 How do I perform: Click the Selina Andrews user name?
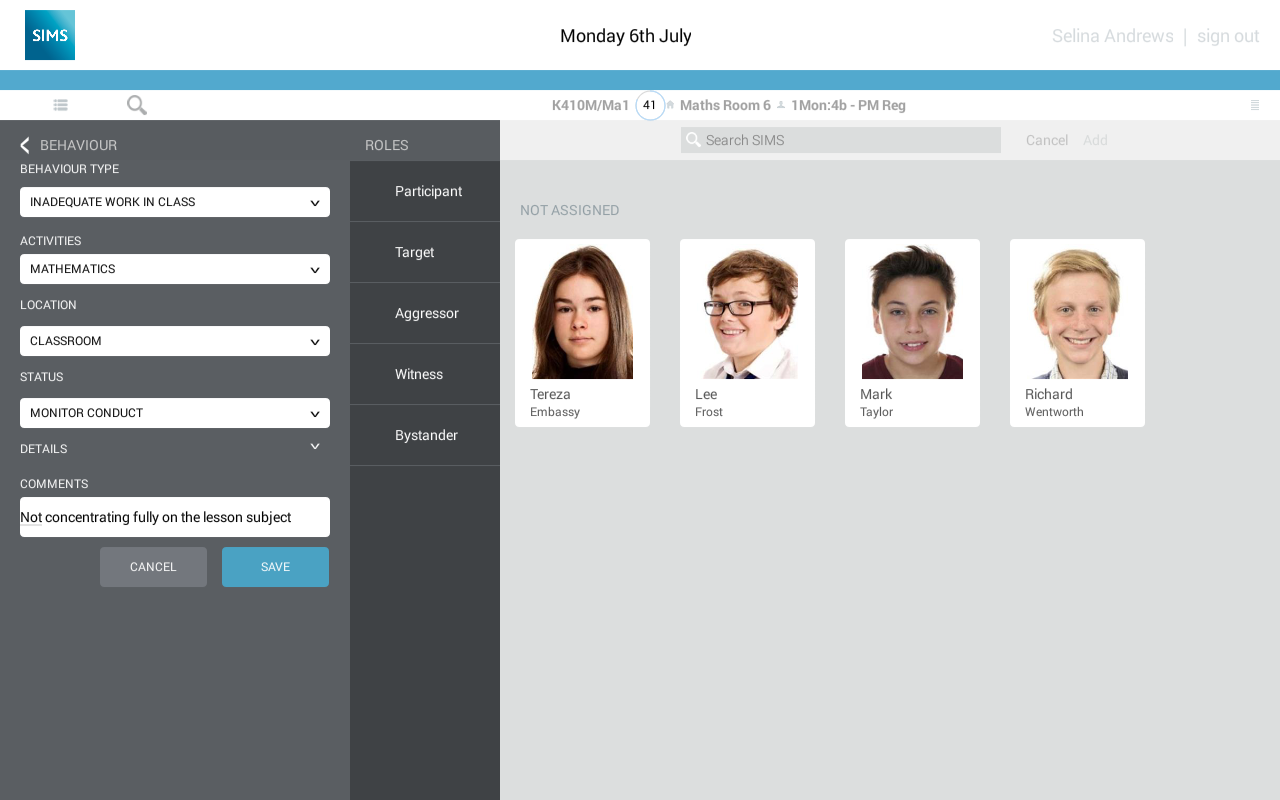click(x=1113, y=36)
